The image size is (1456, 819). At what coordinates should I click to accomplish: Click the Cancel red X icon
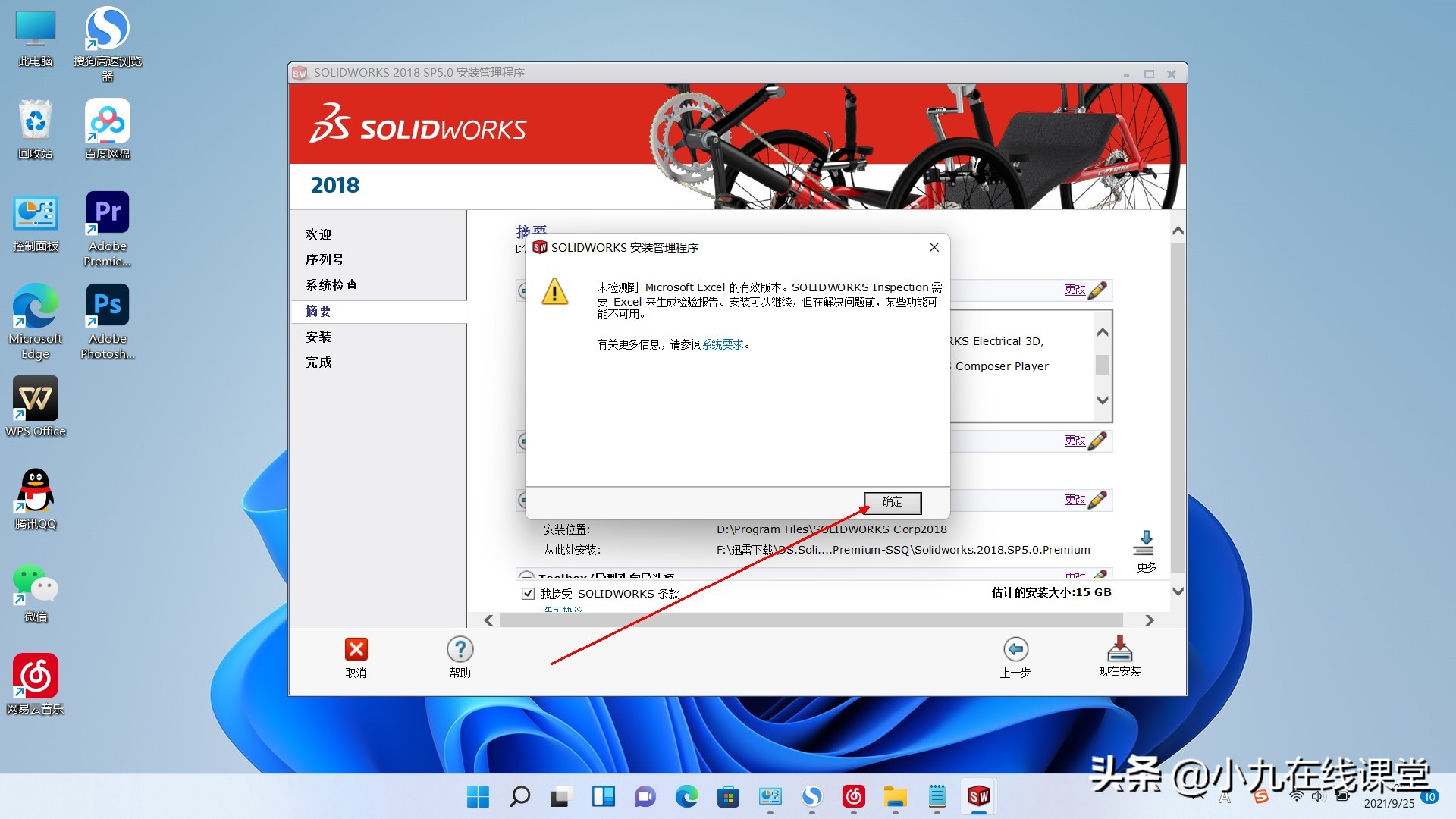click(x=356, y=649)
